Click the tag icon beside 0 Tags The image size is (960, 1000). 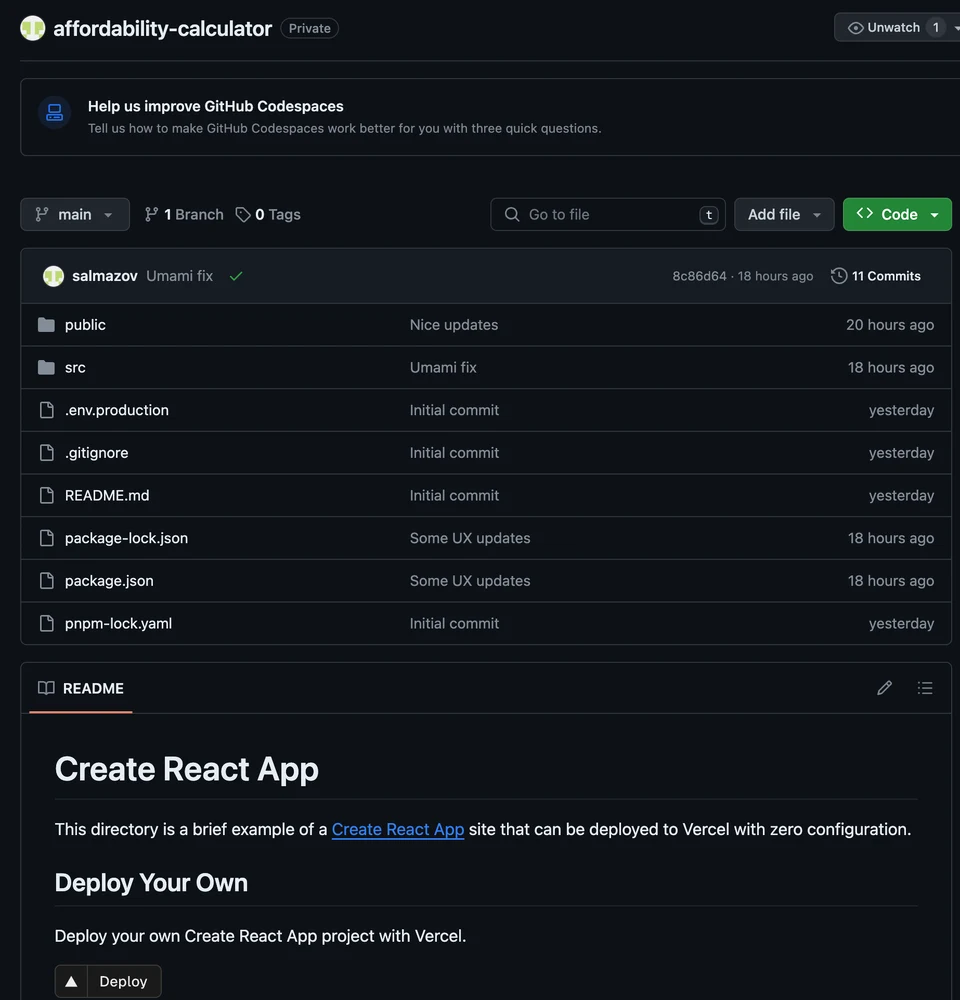point(242,214)
